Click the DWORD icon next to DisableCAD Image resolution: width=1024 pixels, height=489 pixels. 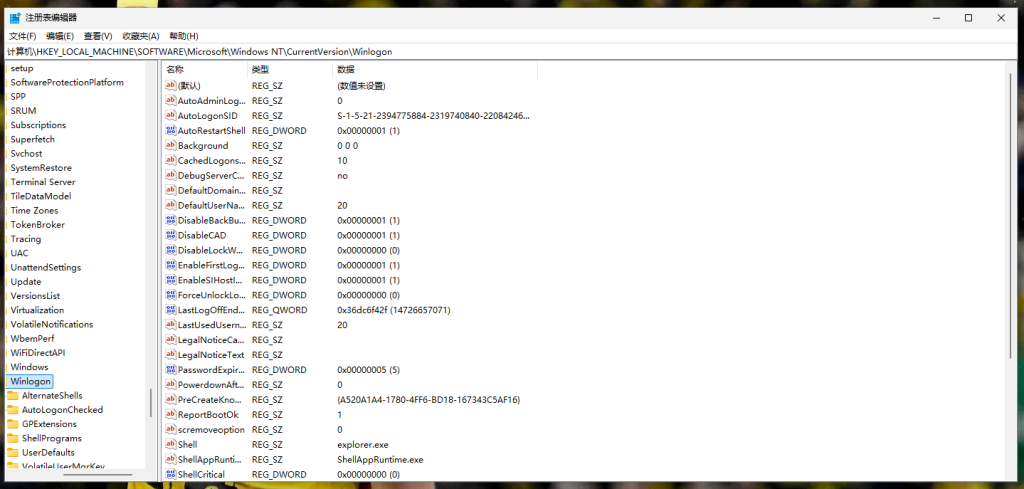tap(171, 235)
